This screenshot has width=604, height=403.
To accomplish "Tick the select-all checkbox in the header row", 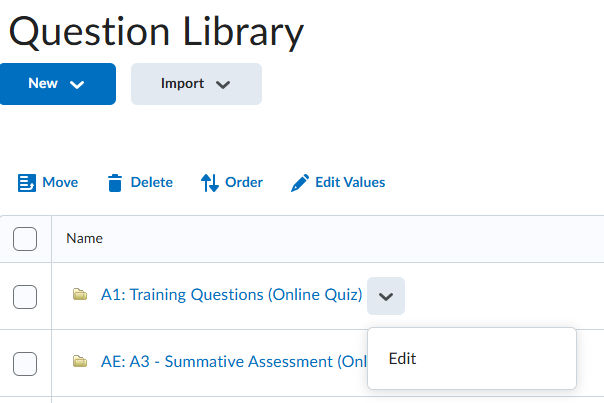I will click(x=25, y=239).
